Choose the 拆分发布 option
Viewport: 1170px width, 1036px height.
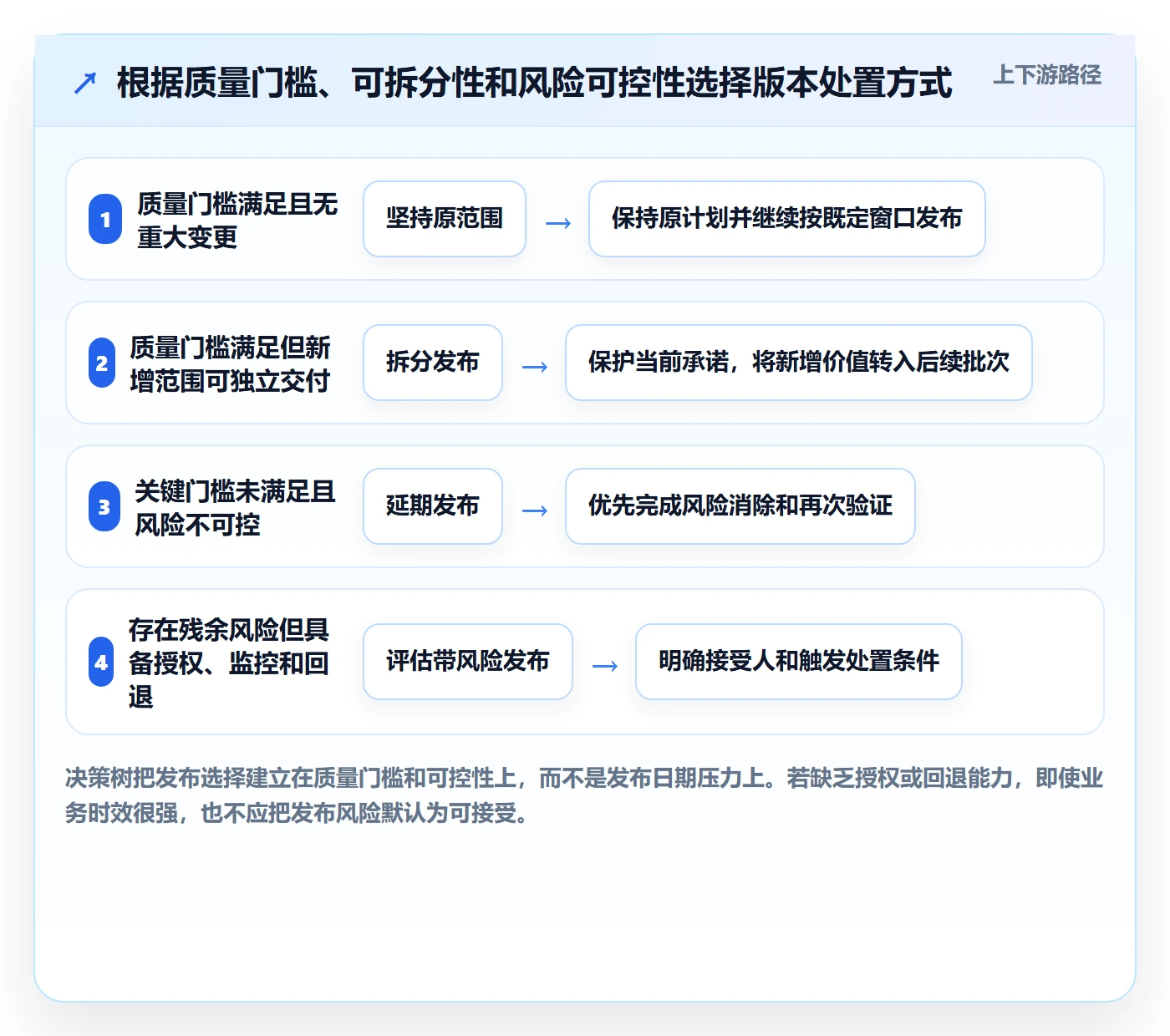(x=433, y=363)
